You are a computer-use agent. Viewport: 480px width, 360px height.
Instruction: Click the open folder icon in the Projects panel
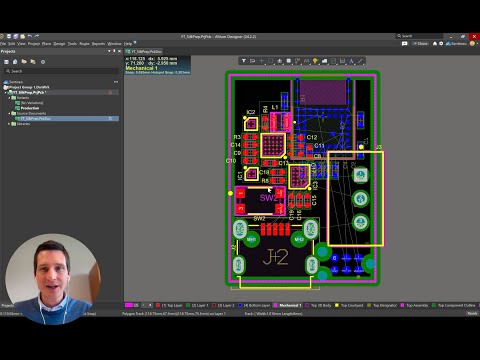[x=24, y=62]
